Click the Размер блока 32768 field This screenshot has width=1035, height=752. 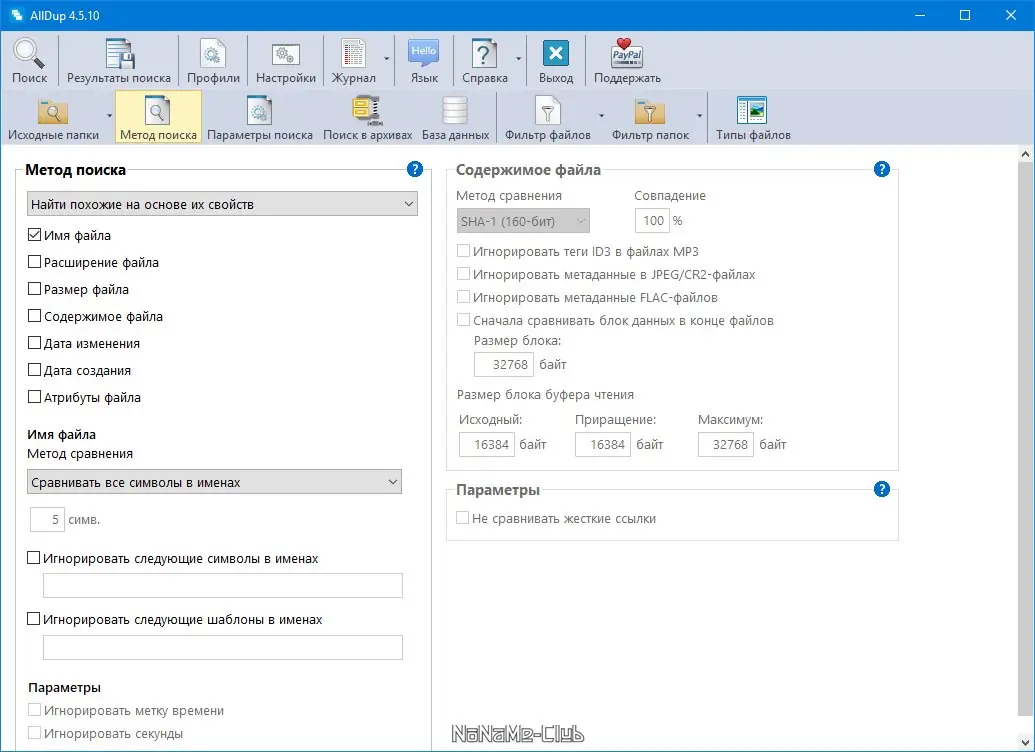point(504,364)
